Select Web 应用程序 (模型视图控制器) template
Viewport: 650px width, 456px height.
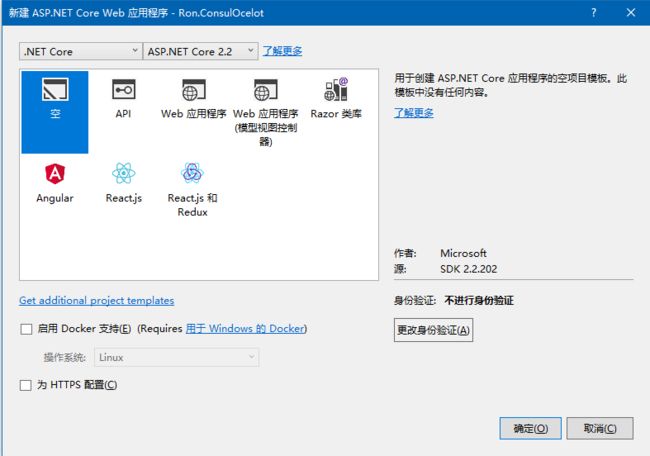(266, 112)
